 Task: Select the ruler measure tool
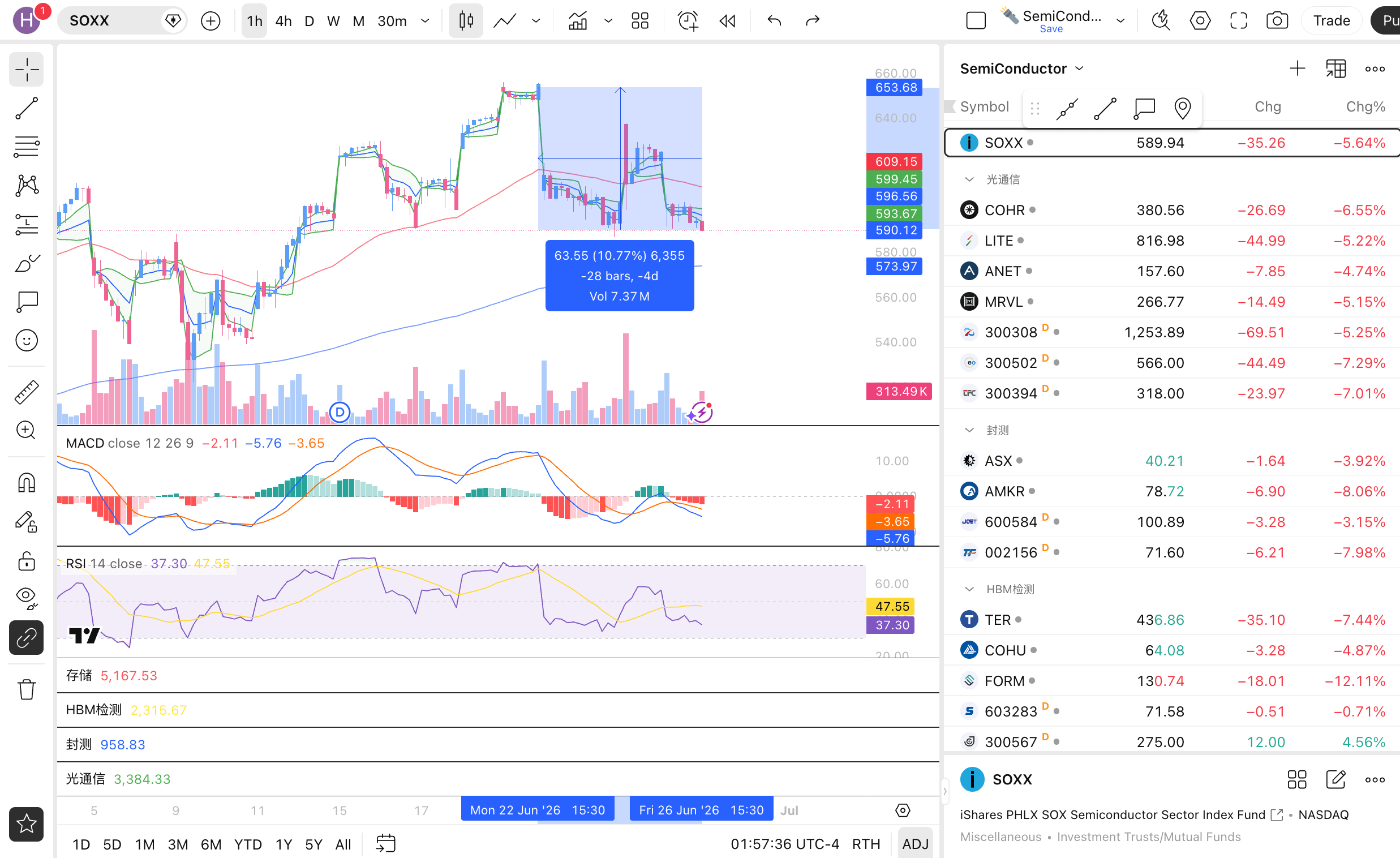26,392
